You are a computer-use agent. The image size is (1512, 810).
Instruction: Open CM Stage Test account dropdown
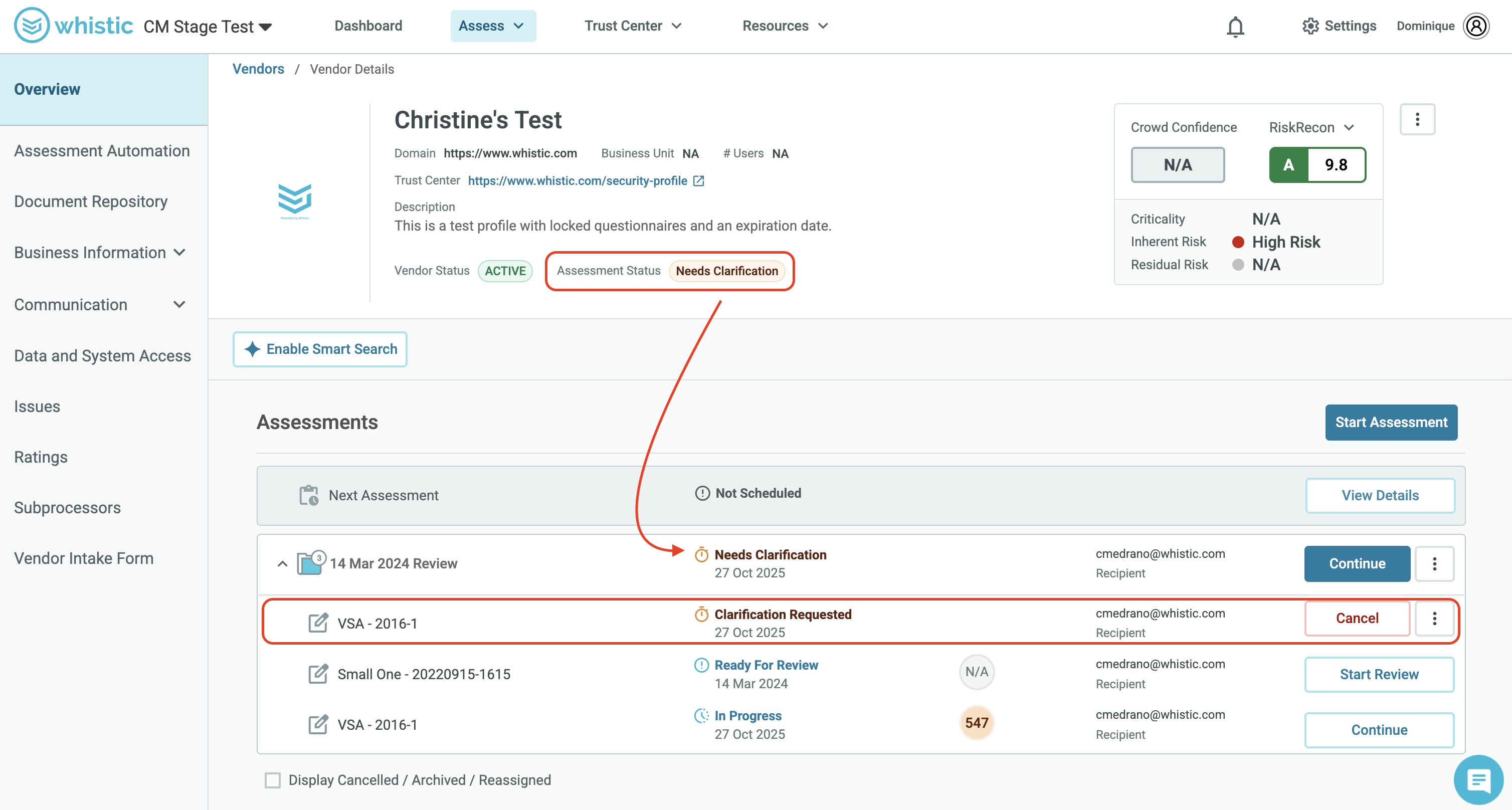pos(208,27)
